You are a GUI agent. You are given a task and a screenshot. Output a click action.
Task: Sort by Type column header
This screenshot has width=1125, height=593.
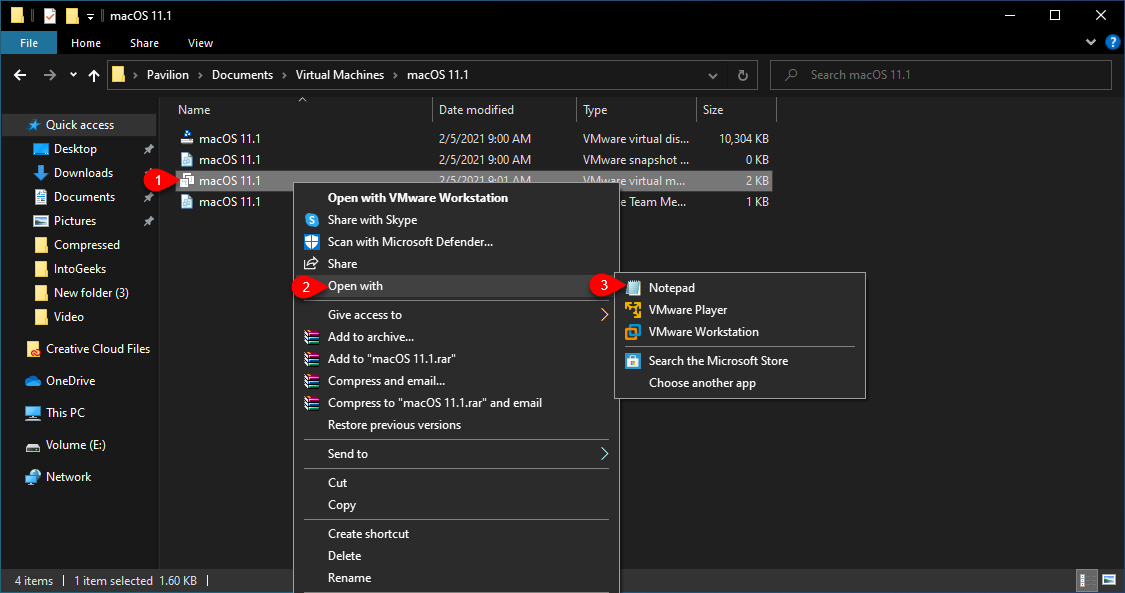636,110
